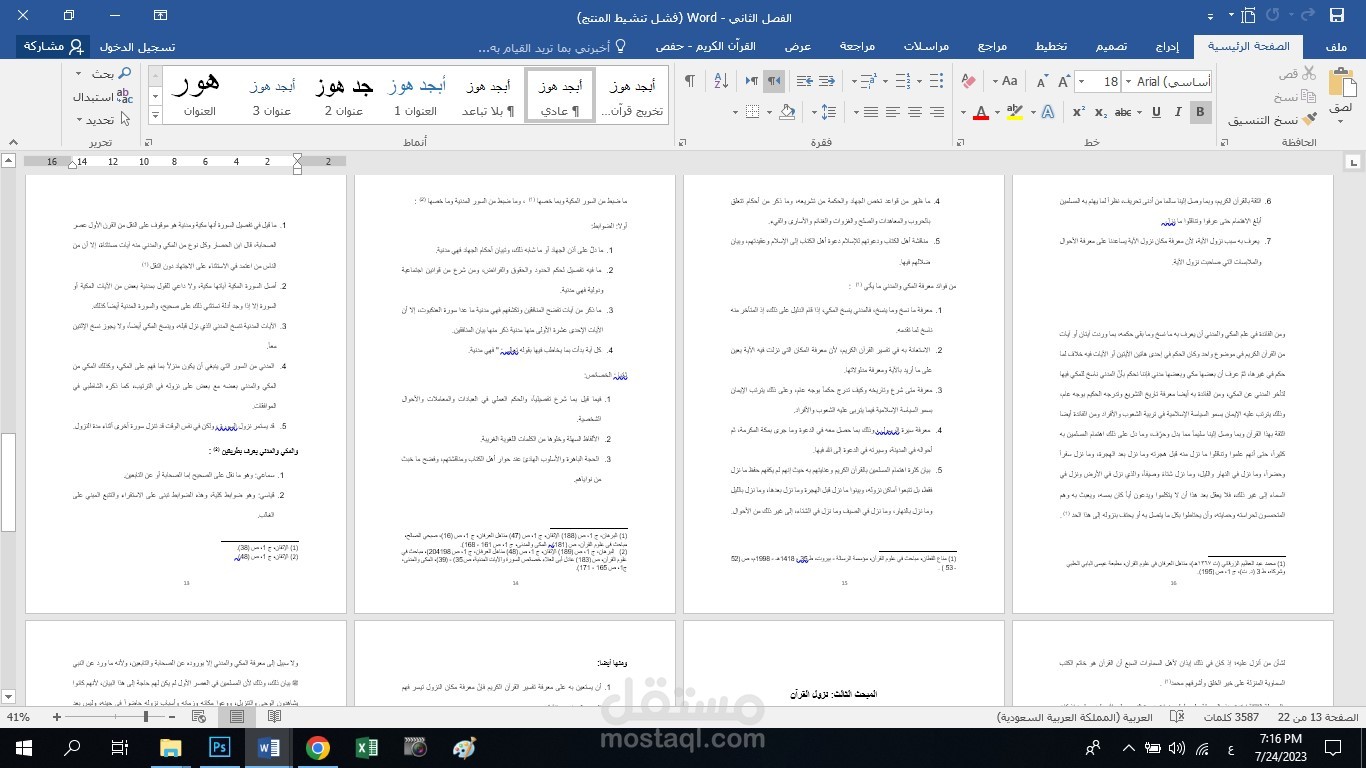The height and width of the screenshot is (768, 1366).
Task: Apply the No Spacing (بلا تباعد) style
Action: (x=488, y=96)
